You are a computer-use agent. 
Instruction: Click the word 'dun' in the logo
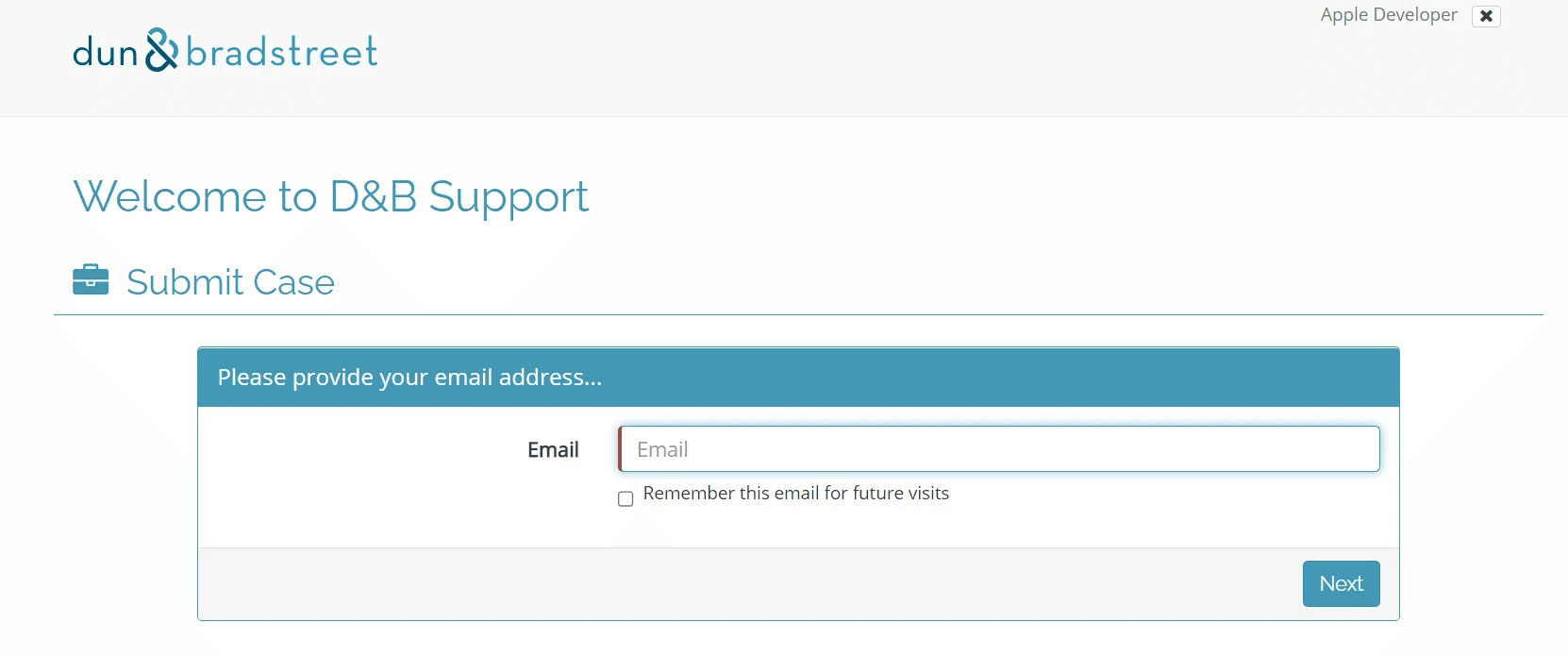click(x=106, y=54)
